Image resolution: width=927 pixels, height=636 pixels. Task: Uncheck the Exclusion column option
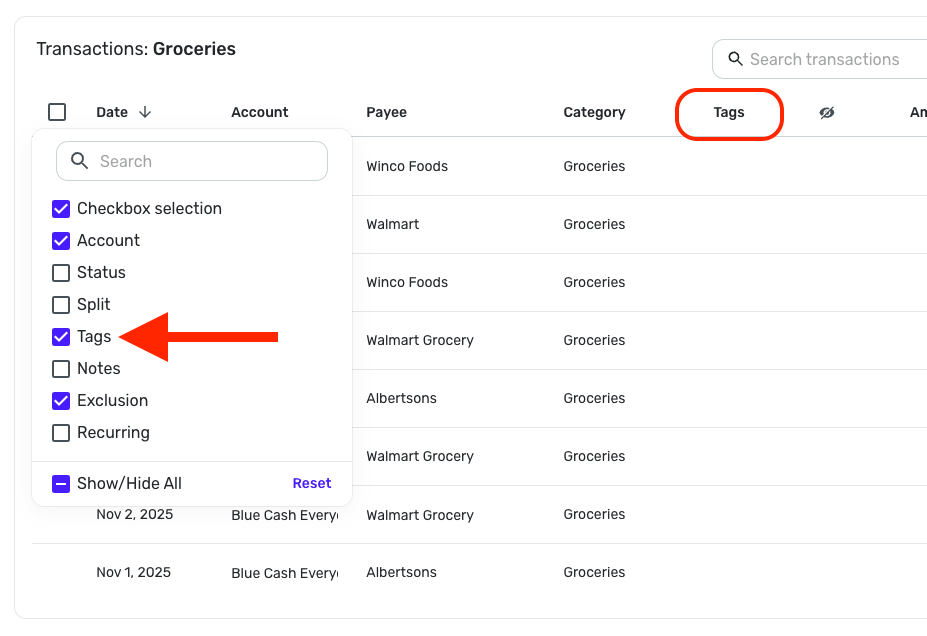[61, 401]
